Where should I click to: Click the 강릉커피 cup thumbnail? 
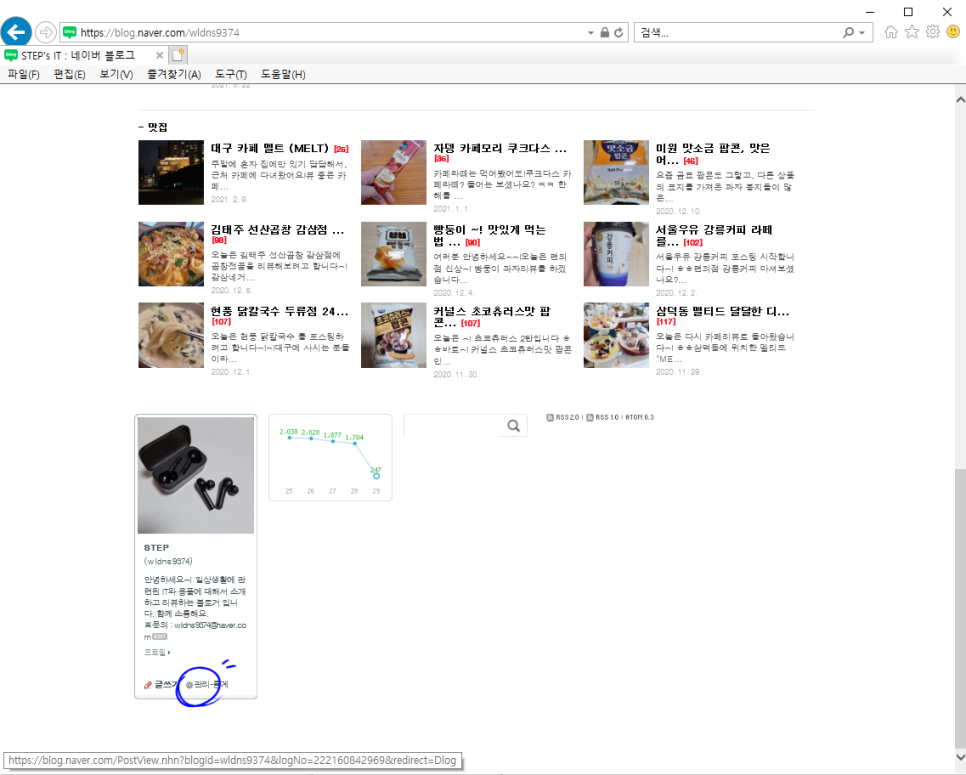(616, 254)
